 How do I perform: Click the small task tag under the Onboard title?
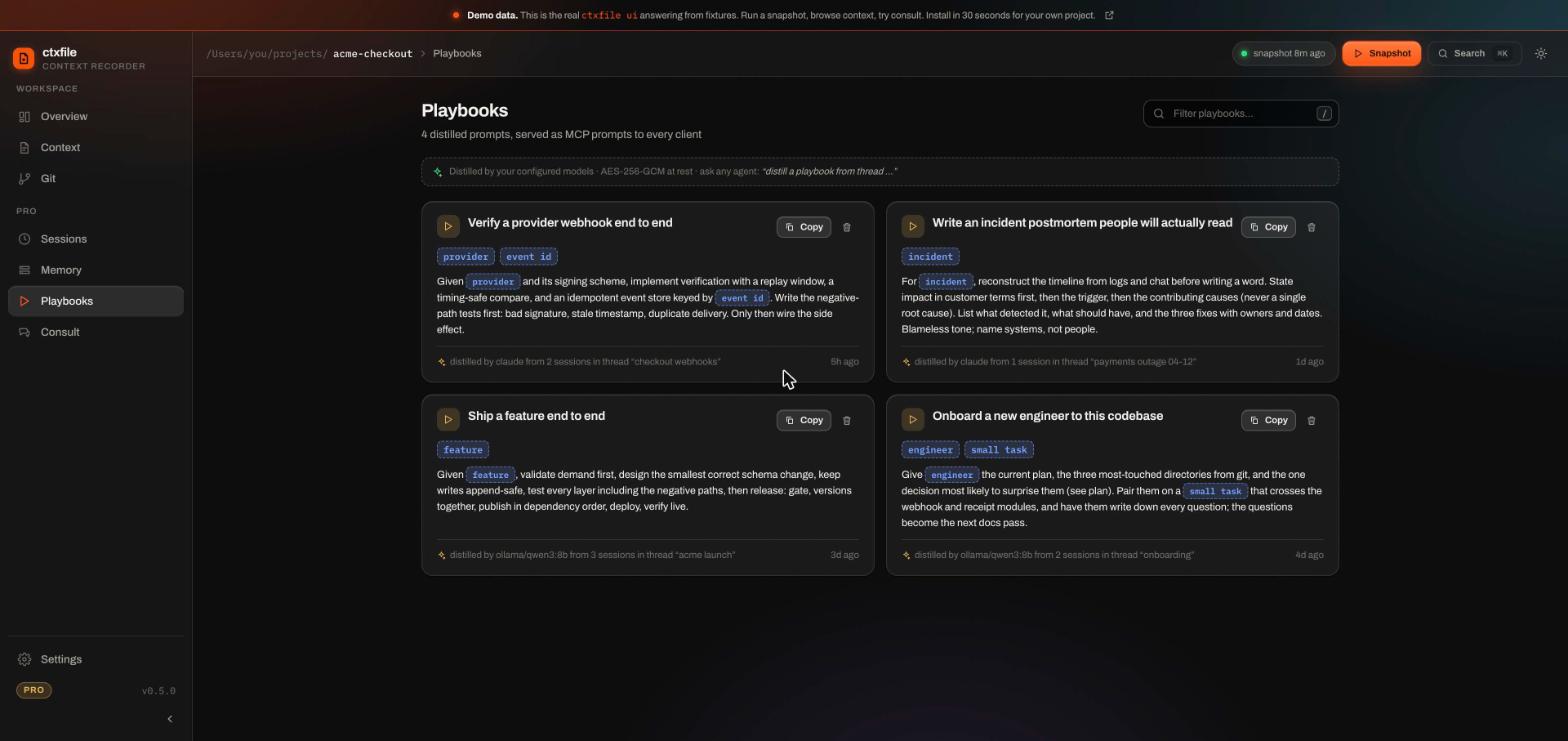[x=999, y=449]
